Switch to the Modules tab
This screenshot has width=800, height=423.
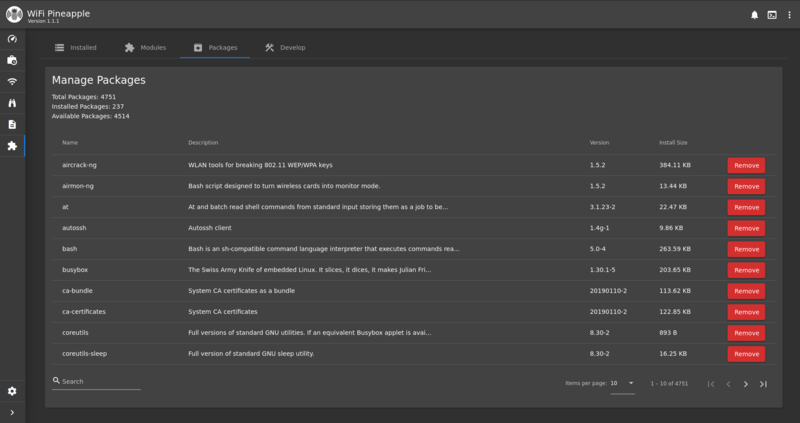[145, 47]
